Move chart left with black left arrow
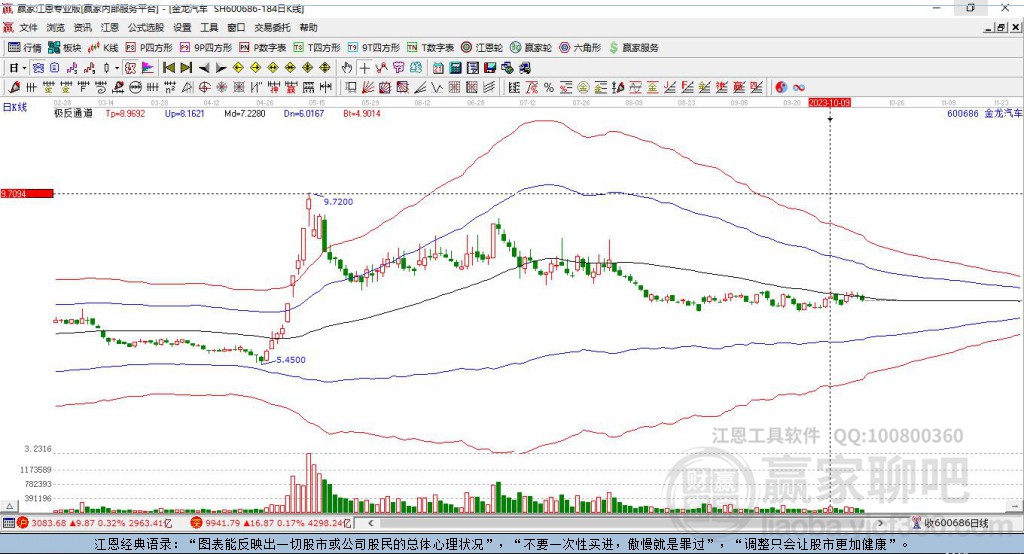1024x554 pixels. [204, 68]
